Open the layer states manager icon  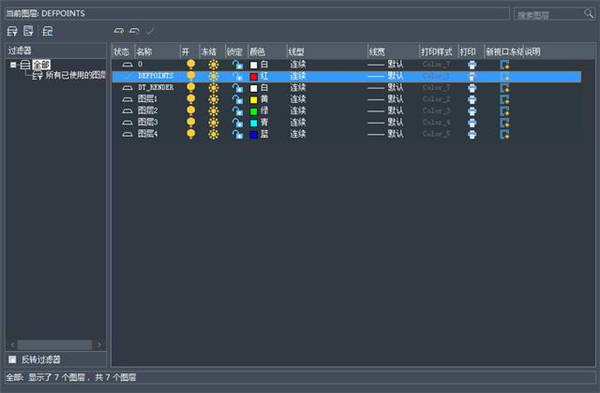click(47, 31)
